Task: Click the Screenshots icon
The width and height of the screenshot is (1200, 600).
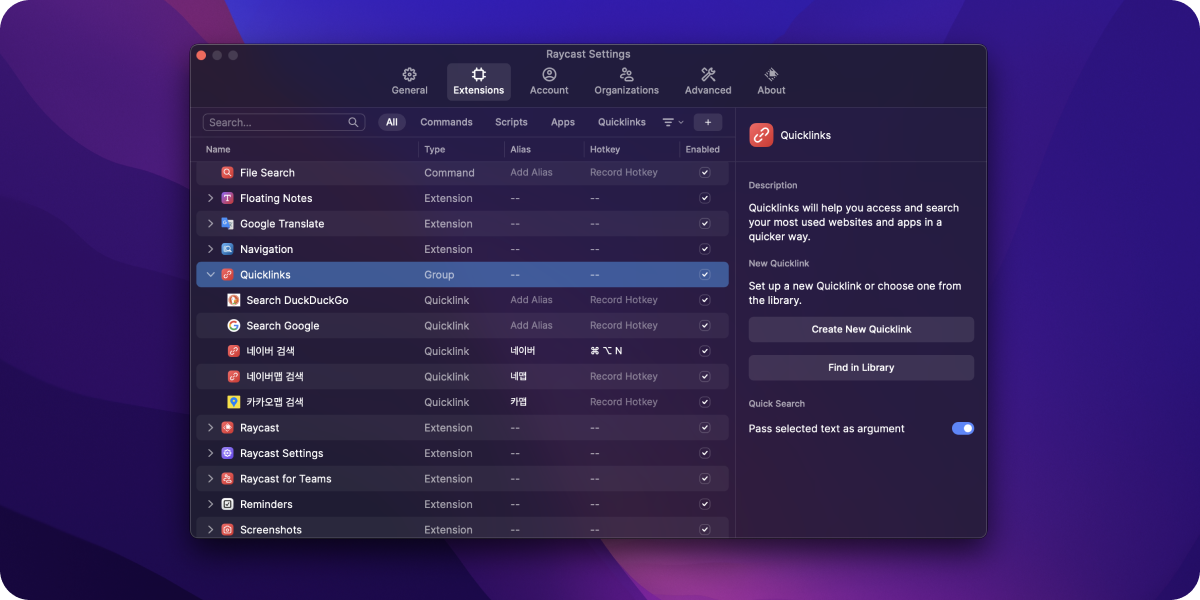Action: [227, 530]
